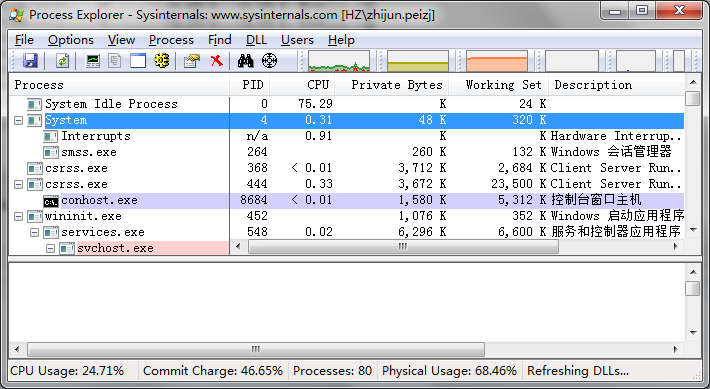Open the Find menu

click(x=220, y=40)
